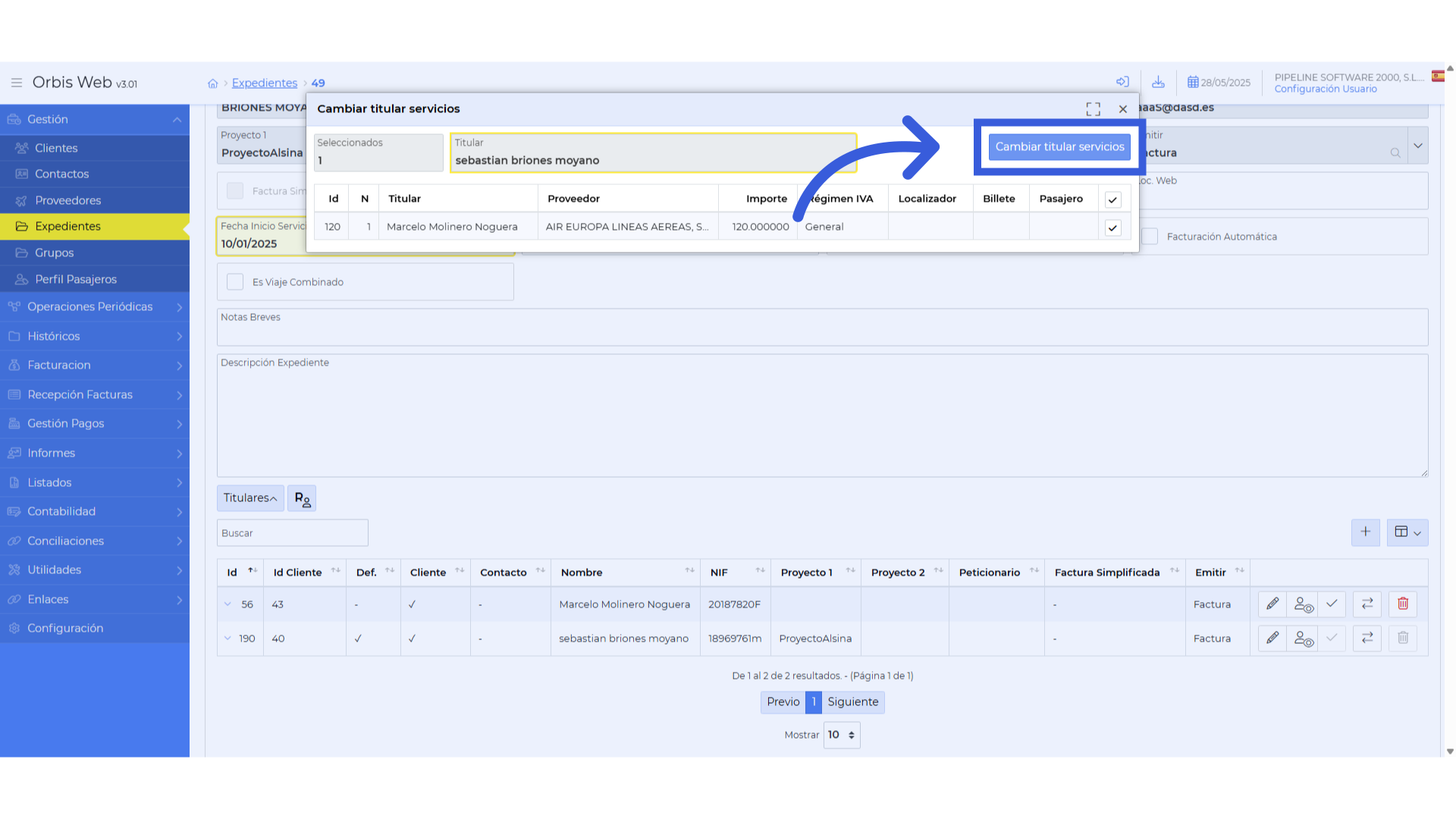Image resolution: width=1456 pixels, height=819 pixels.
Task: Add a new titular with plus button
Action: pos(1365,532)
